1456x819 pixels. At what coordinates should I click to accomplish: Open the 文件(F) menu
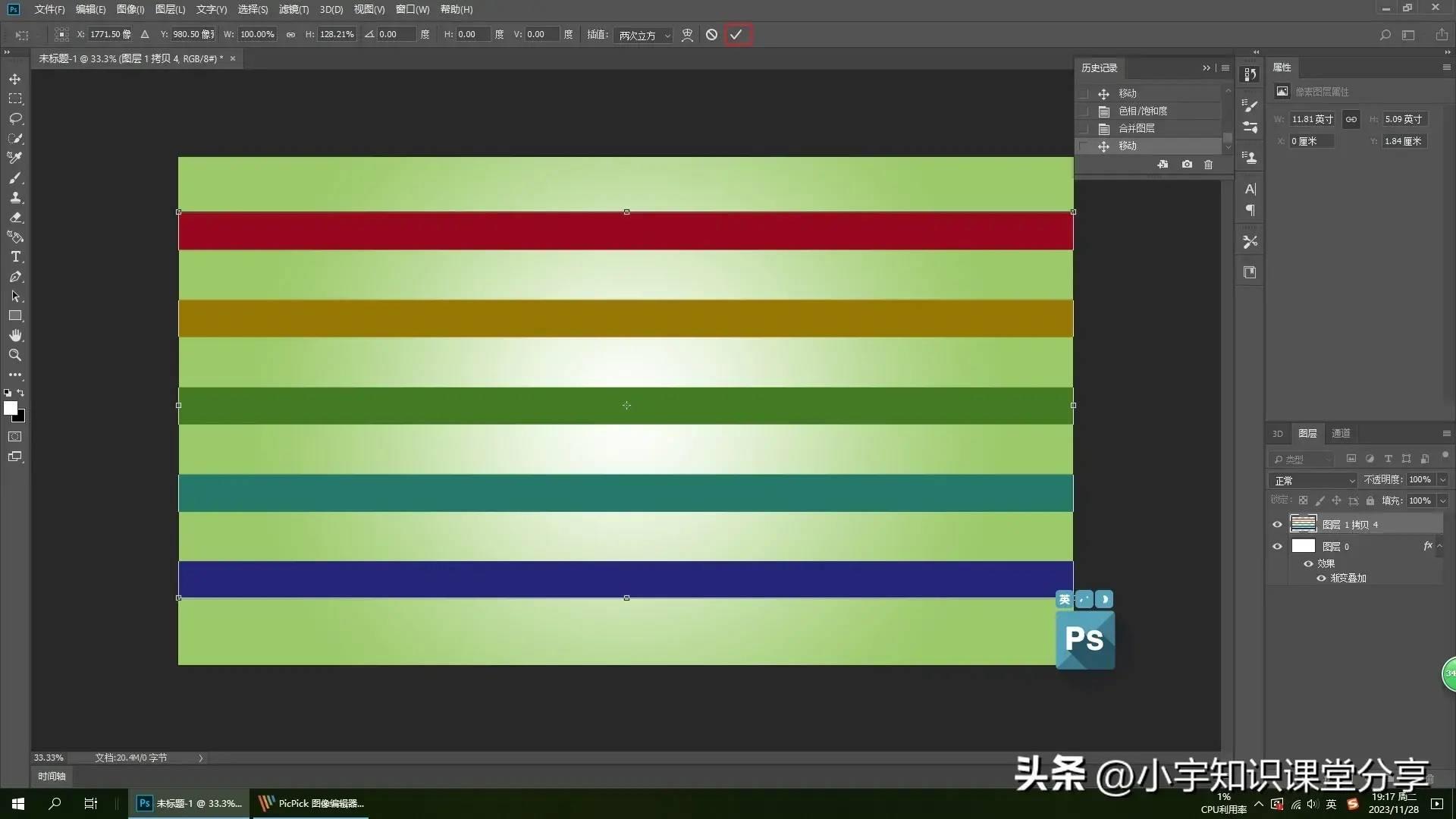click(x=49, y=9)
